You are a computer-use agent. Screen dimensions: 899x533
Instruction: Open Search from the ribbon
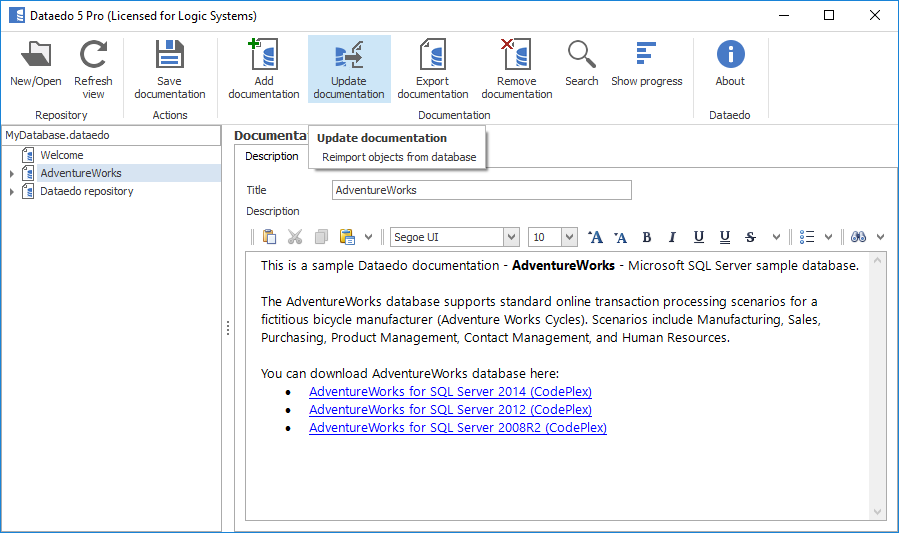(581, 56)
